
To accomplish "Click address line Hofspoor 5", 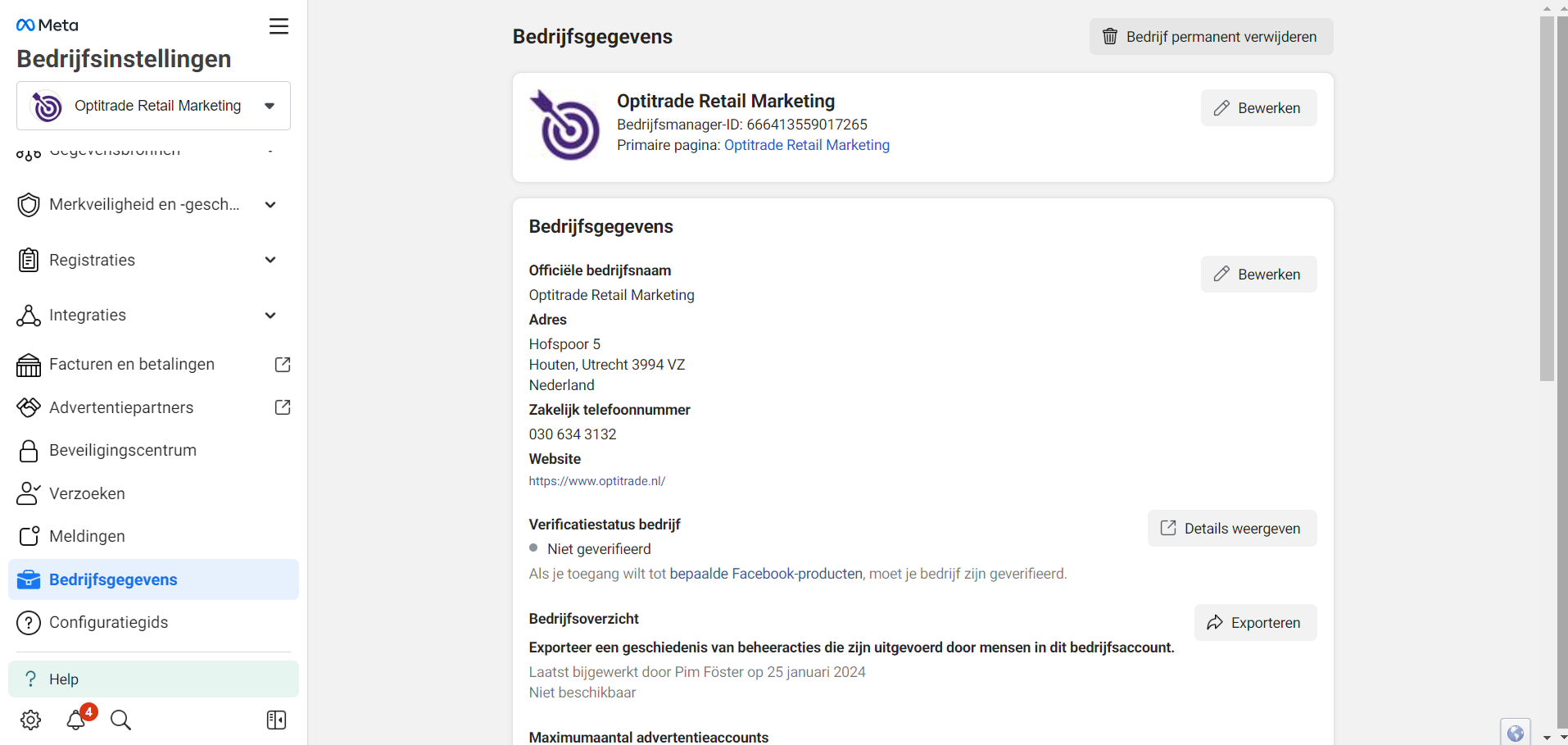I will [564, 344].
